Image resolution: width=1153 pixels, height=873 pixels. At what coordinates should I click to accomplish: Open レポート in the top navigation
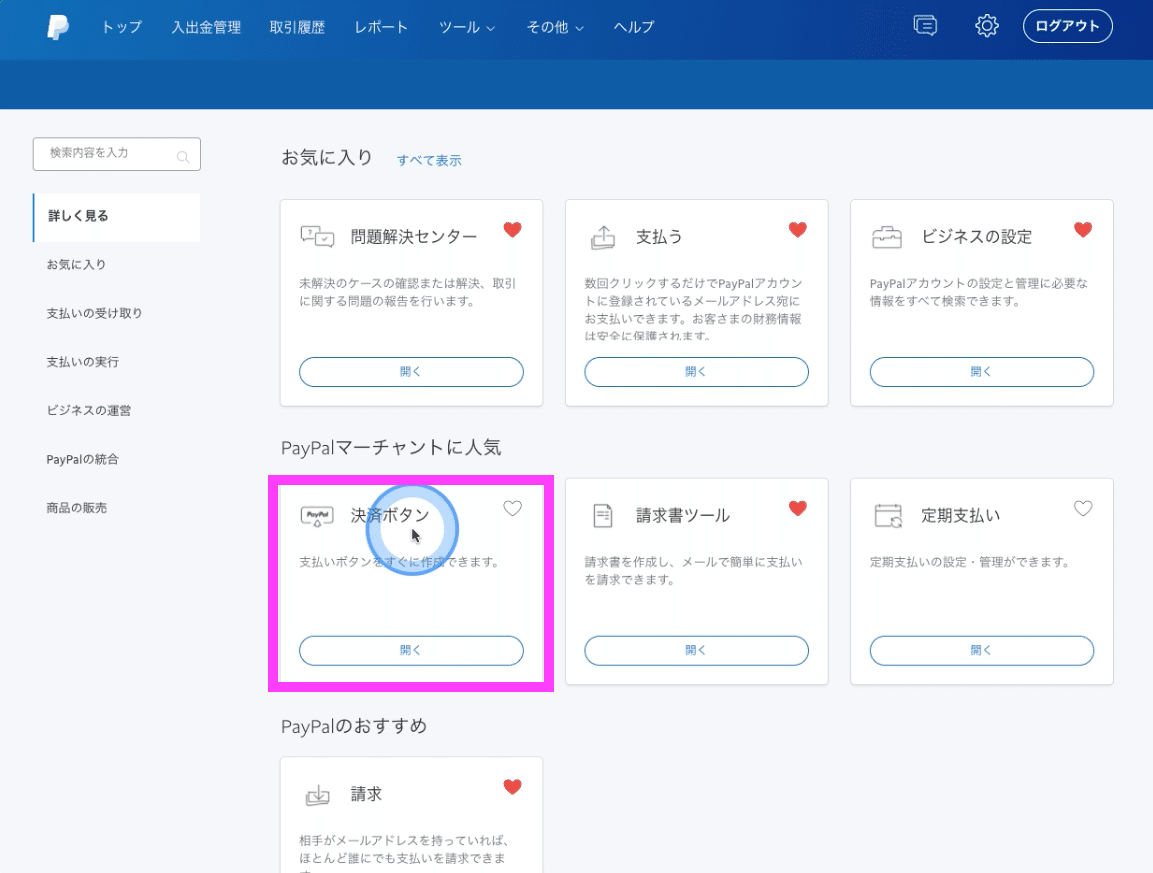tap(381, 27)
